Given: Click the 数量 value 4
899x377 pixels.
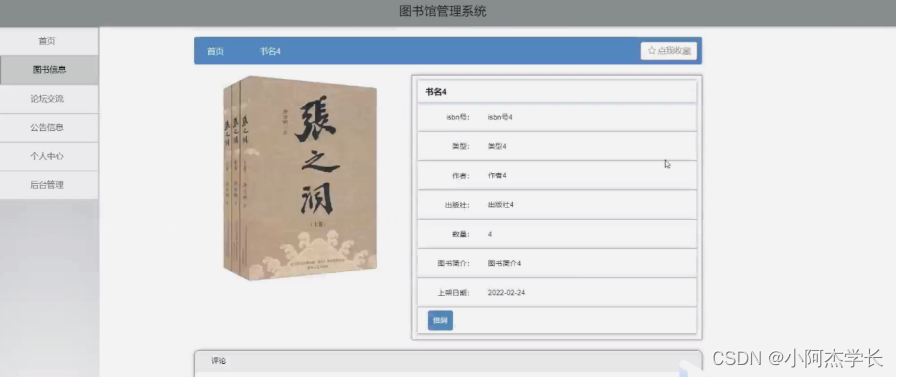Looking at the screenshot, I should 490,234.
